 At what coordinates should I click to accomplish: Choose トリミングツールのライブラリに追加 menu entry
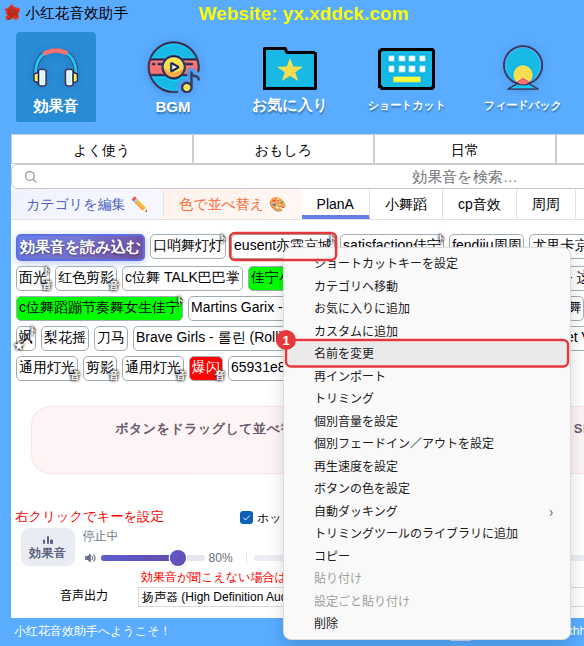tap(427, 533)
